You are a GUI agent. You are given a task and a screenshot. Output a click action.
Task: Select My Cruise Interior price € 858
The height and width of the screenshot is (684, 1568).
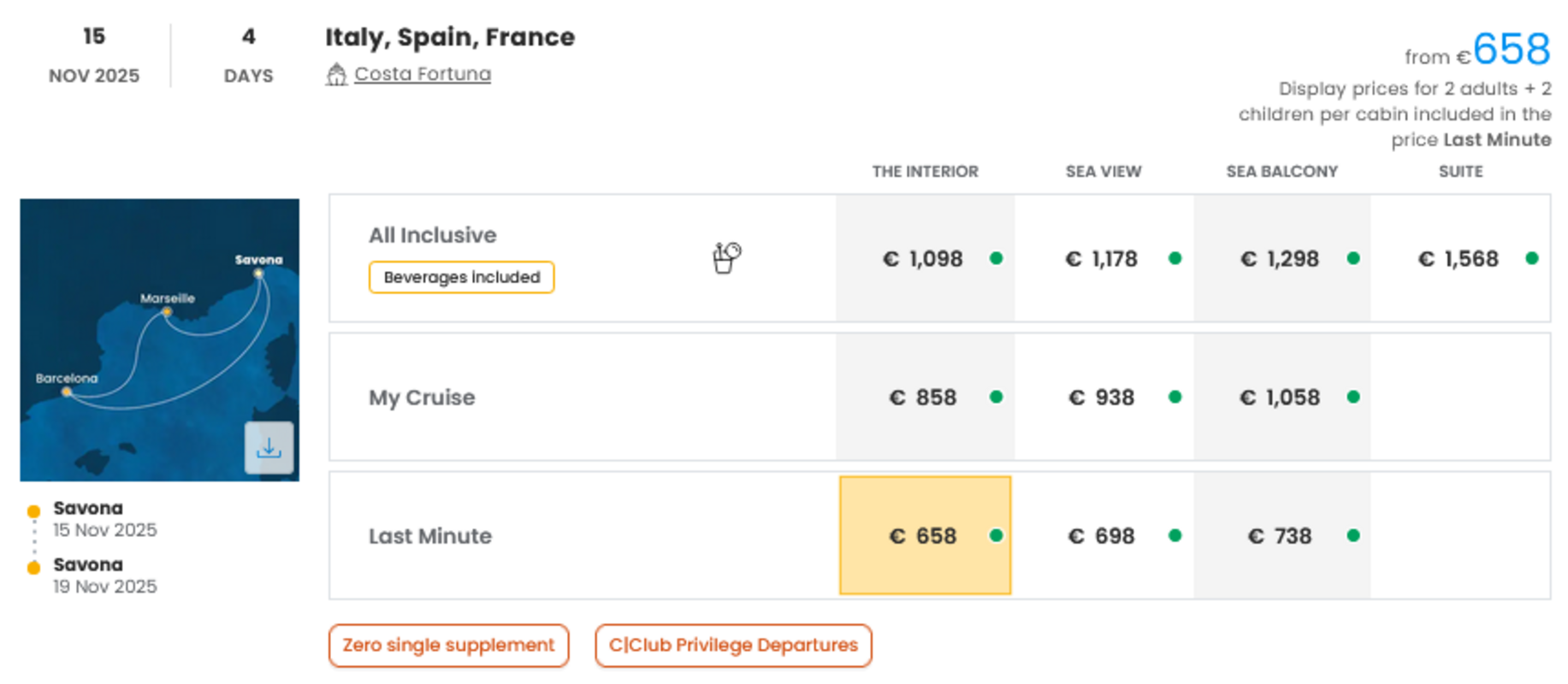point(925,397)
